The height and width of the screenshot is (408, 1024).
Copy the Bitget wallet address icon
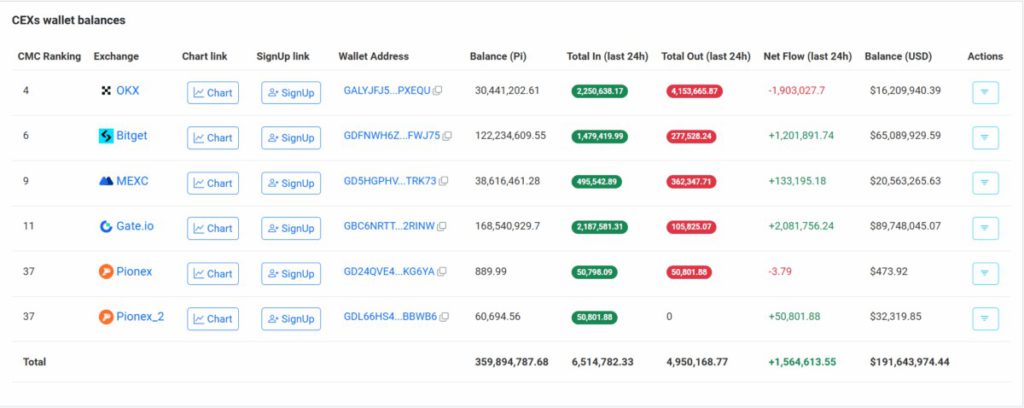(447, 136)
